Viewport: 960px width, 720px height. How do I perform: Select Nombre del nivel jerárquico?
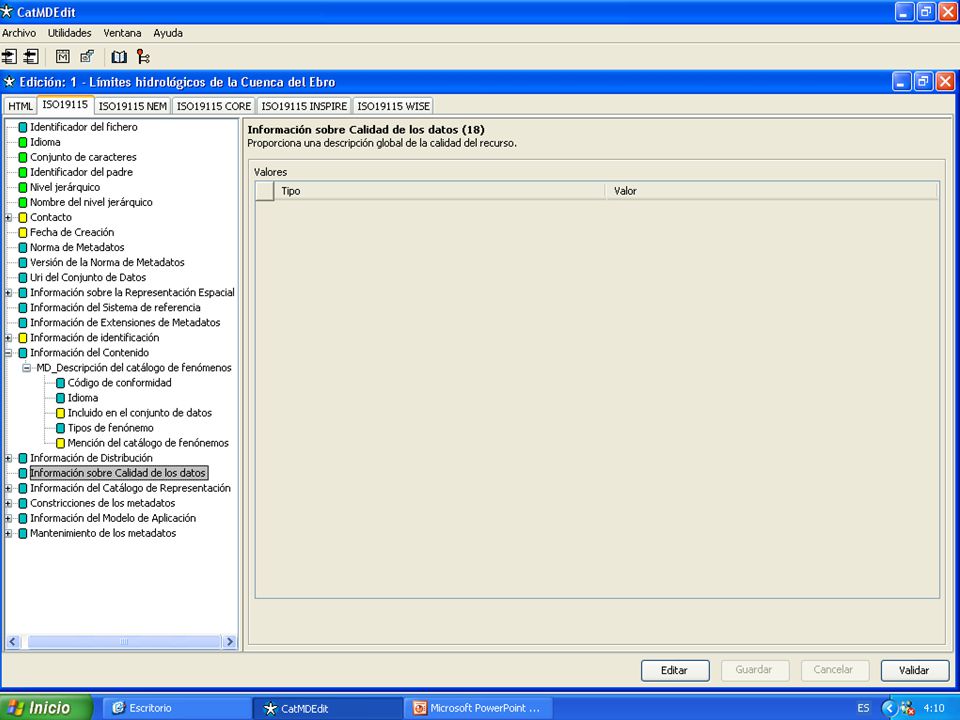(x=91, y=203)
